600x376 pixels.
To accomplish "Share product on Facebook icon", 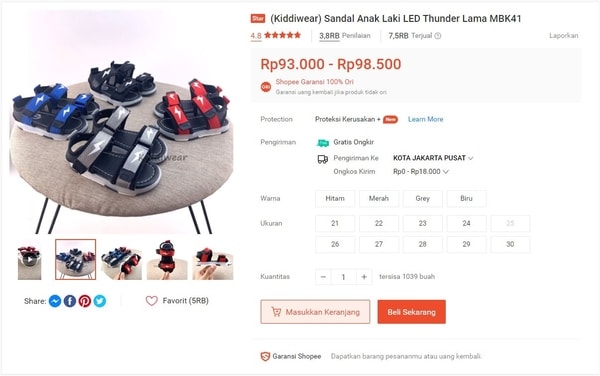I will (70, 301).
